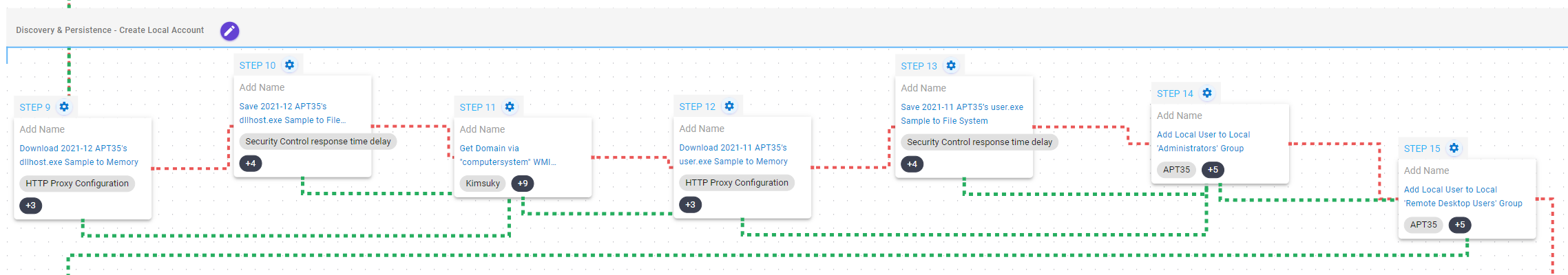This screenshot has height=275, width=1568.
Task: Click the APT35 tag on Step 15
Action: [x=1423, y=225]
